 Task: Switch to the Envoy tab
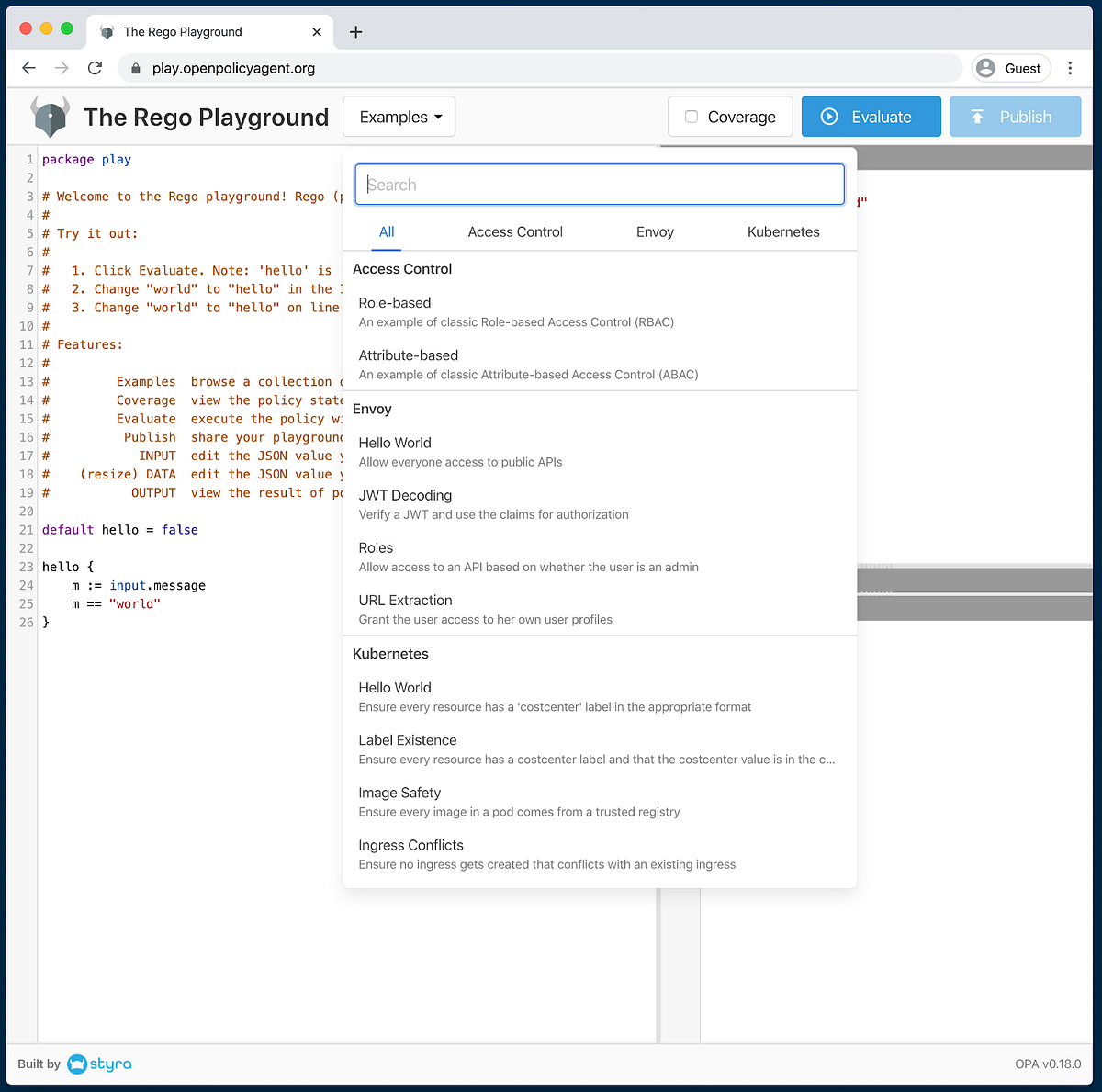pos(655,231)
